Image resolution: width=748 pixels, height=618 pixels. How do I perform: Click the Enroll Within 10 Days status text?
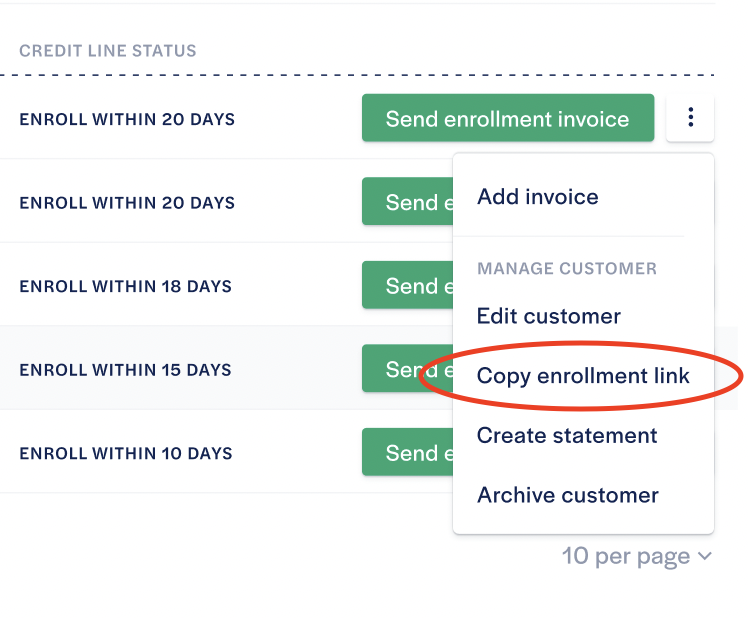coord(125,453)
